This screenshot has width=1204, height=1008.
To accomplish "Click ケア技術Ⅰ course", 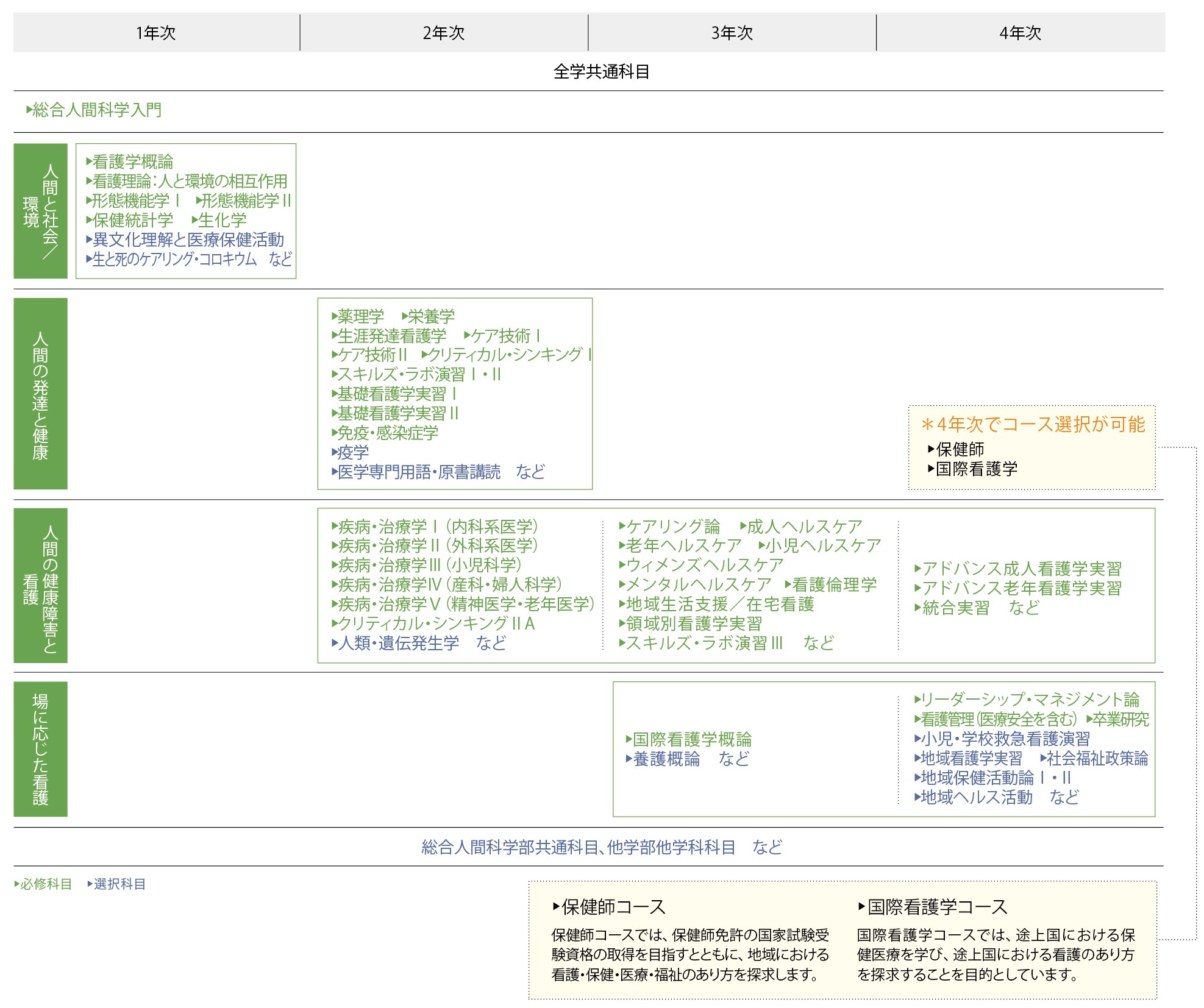I will pos(502,336).
